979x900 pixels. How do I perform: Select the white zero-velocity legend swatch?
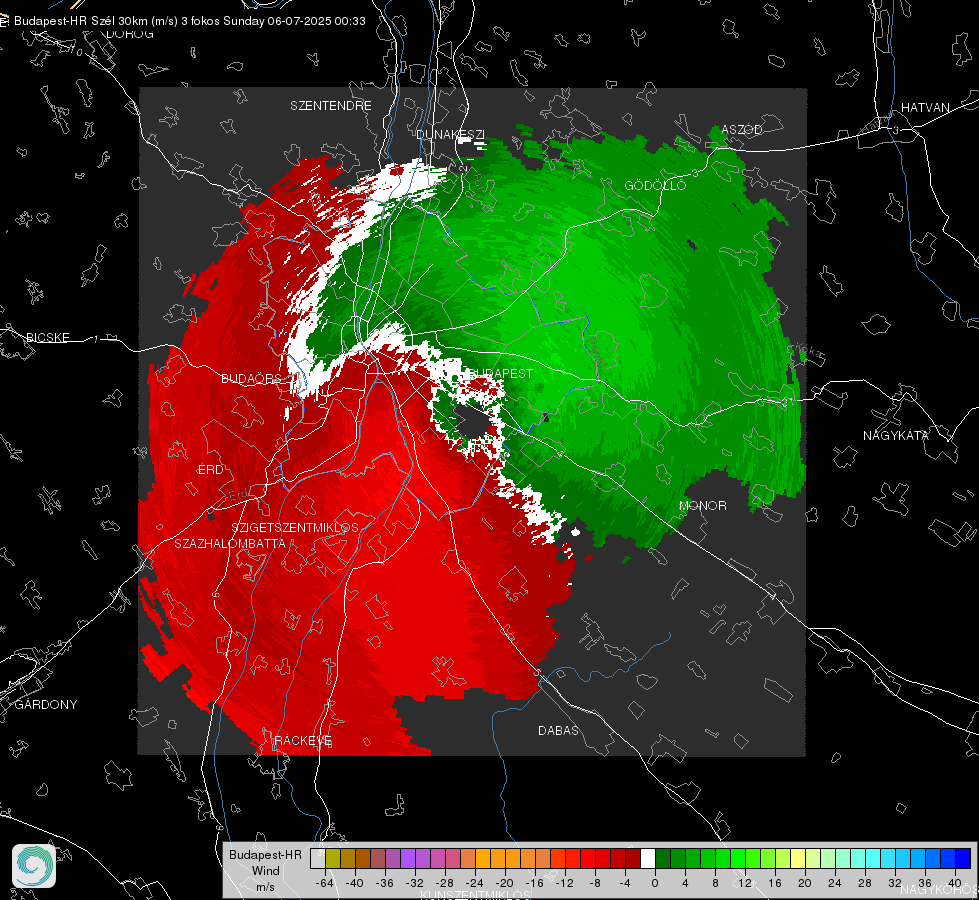648,858
